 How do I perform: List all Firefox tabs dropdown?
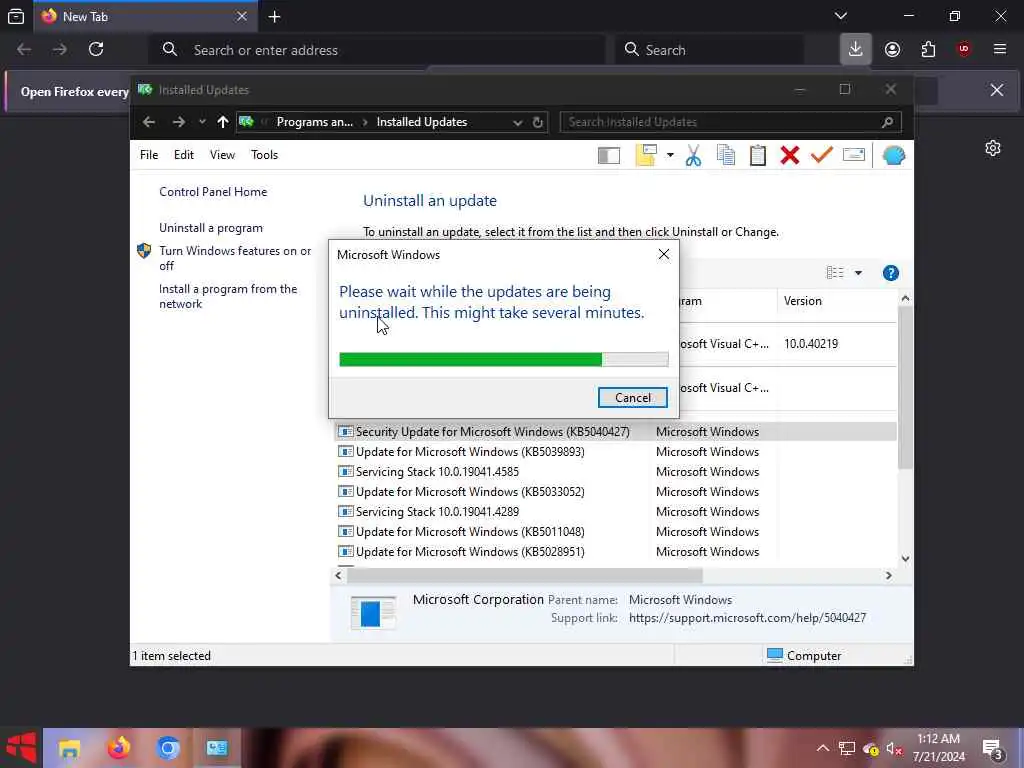click(841, 16)
